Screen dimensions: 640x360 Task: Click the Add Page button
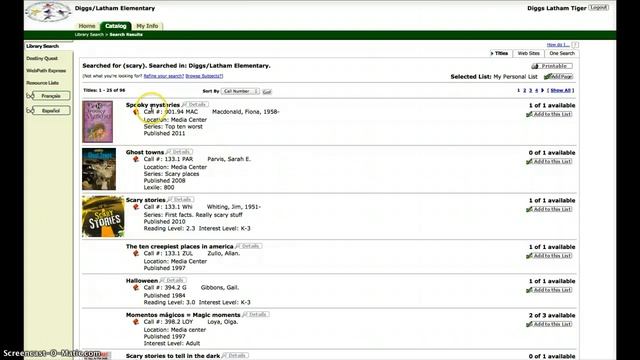(559, 76)
